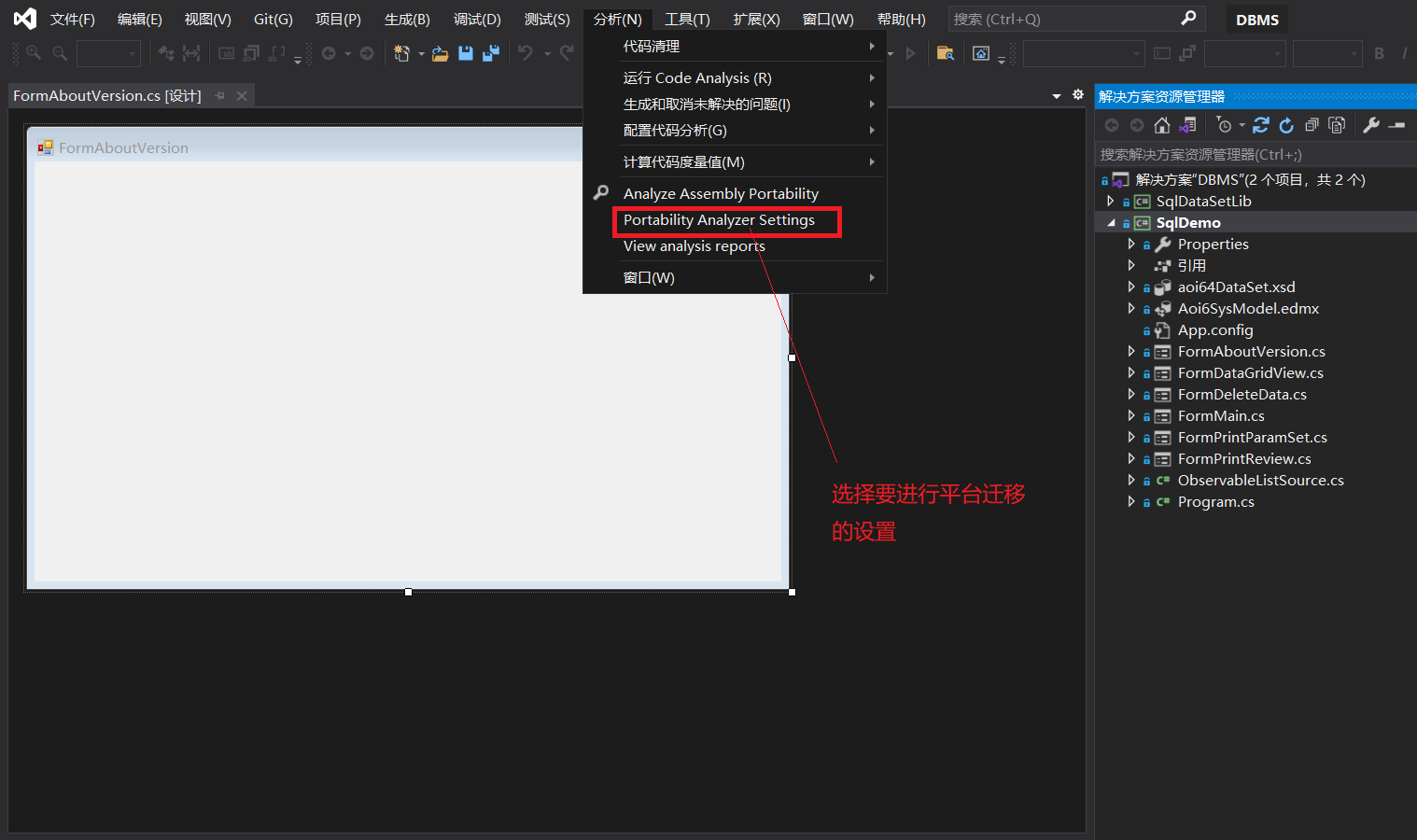Click the Refresh icon in Solution Explorer

coord(1286,125)
